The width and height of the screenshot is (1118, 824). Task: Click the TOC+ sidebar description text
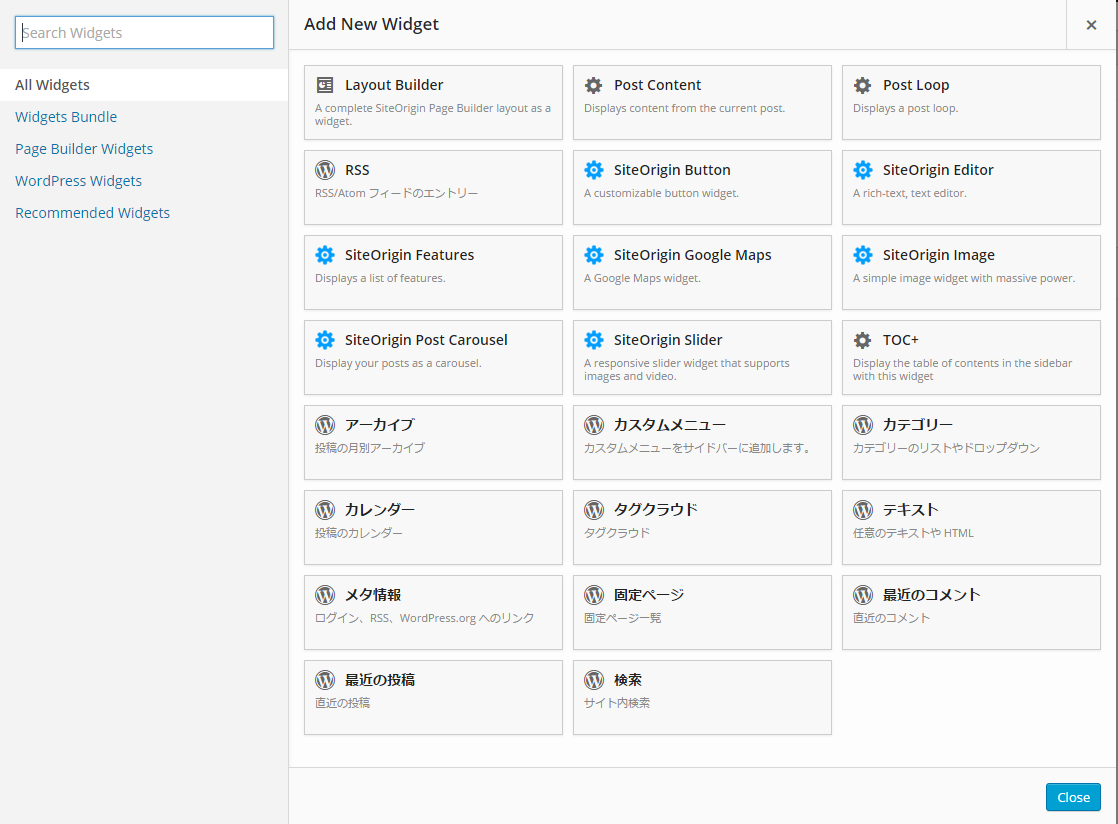coord(963,370)
